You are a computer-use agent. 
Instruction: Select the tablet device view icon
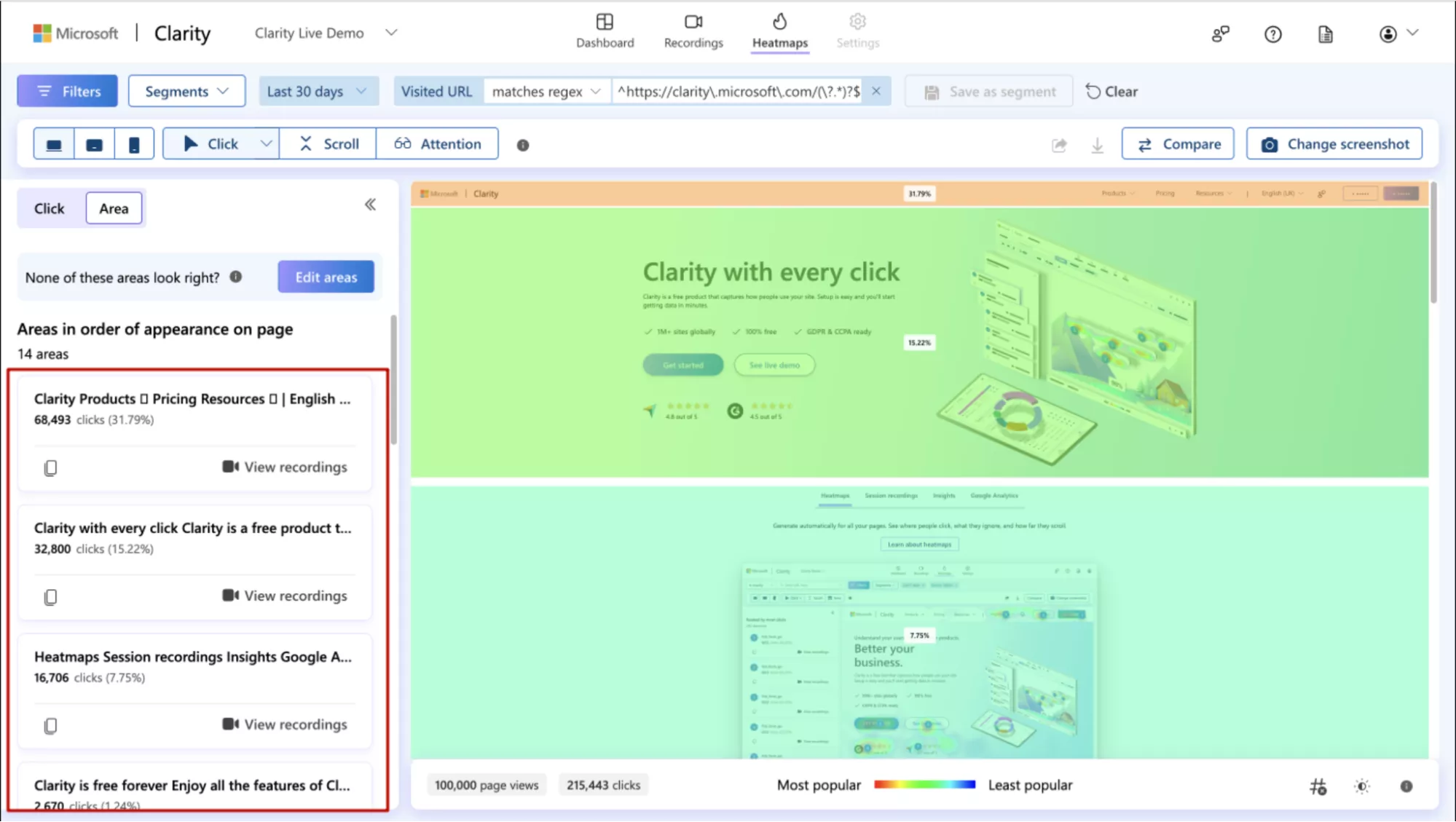[94, 144]
